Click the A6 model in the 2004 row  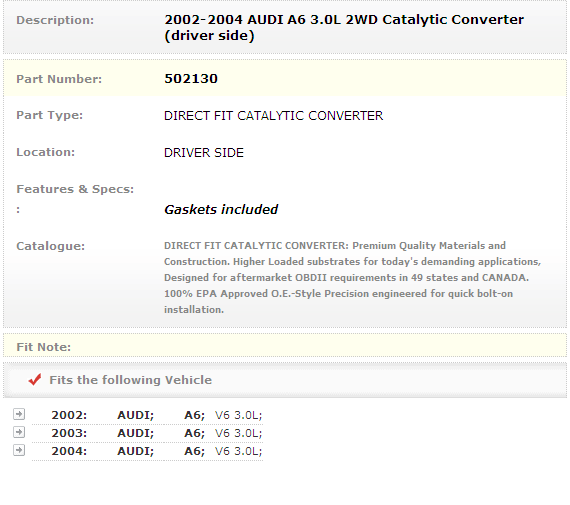[x=194, y=451]
